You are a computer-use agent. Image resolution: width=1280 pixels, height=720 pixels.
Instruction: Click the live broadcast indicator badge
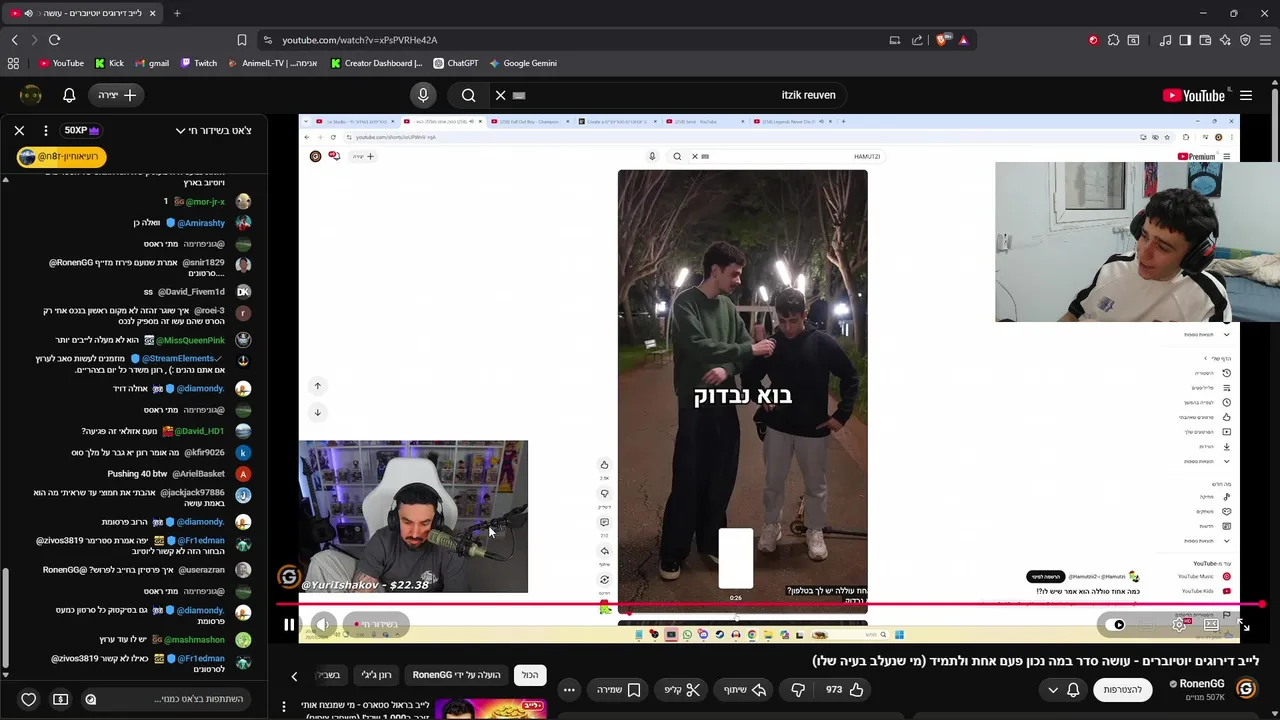point(377,625)
